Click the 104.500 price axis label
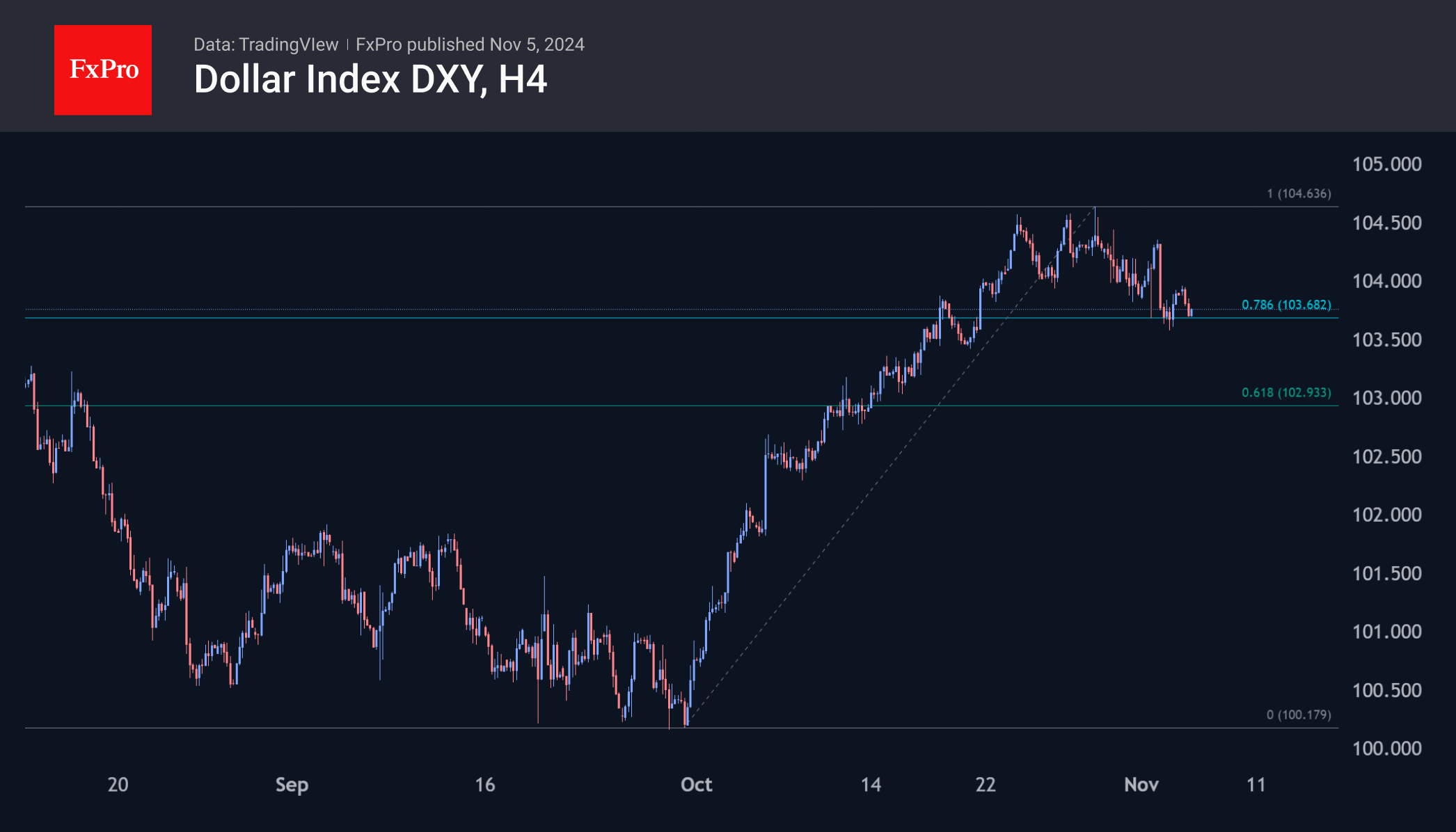The image size is (1456, 832). point(1386,223)
